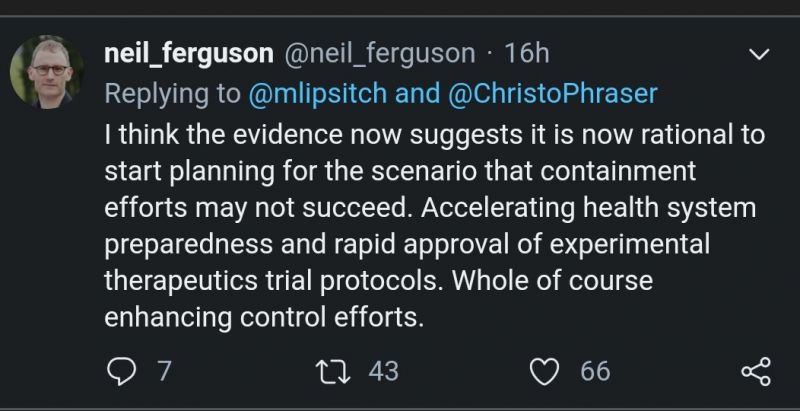The height and width of the screenshot is (411, 800).
Task: Click the "Replying to" label text
Action: 172,93
